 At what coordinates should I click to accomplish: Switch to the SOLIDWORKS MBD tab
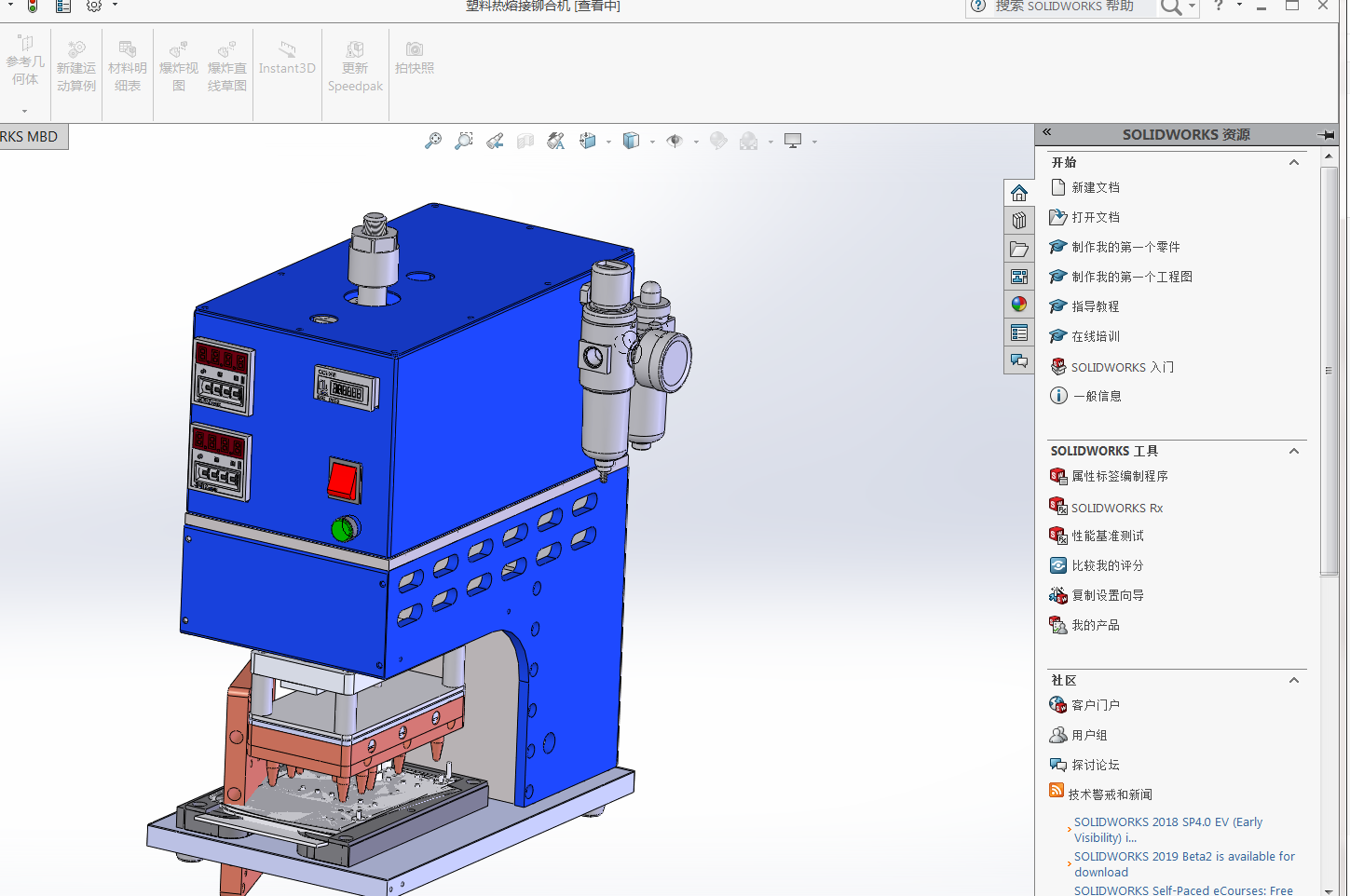[30, 137]
